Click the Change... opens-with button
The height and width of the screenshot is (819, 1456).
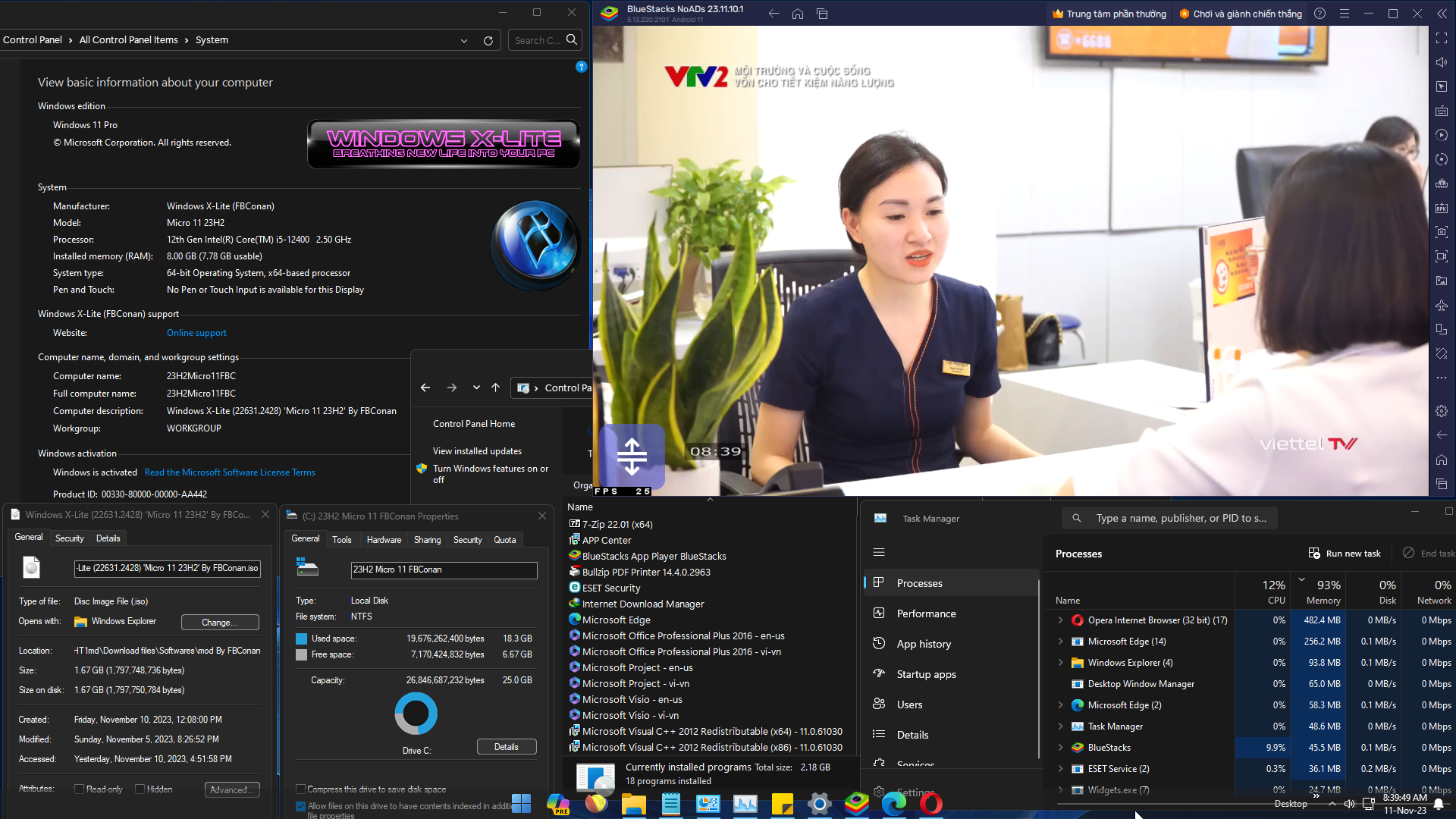click(220, 623)
